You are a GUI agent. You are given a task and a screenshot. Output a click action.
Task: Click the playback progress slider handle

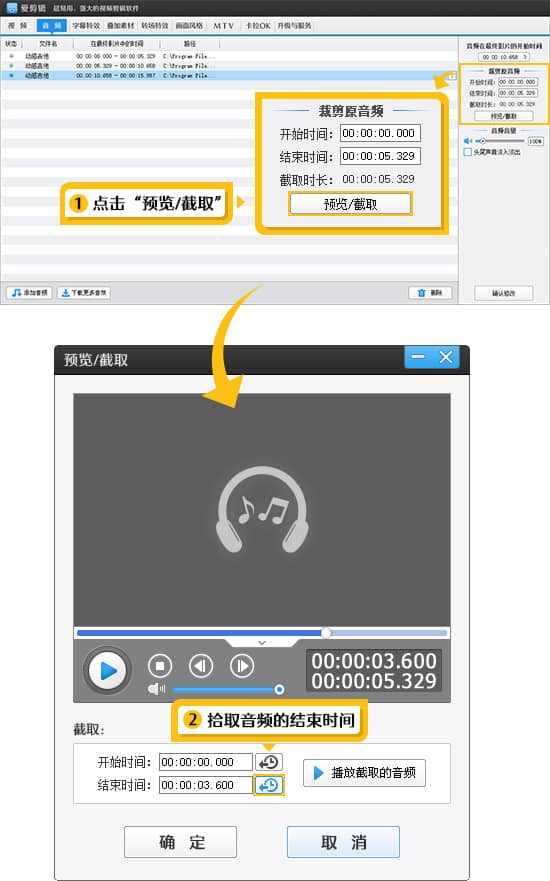(326, 633)
